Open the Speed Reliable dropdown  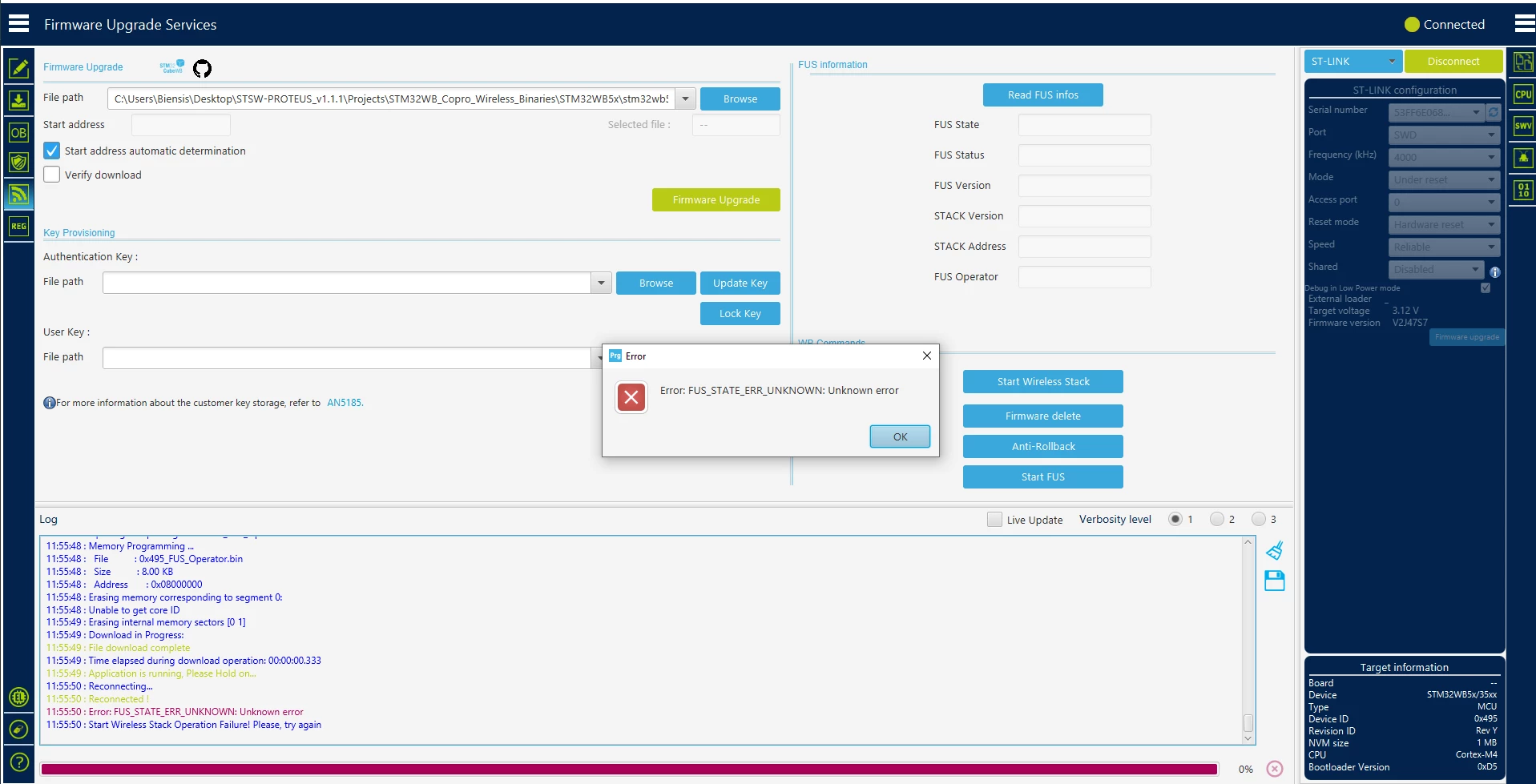coord(1444,247)
